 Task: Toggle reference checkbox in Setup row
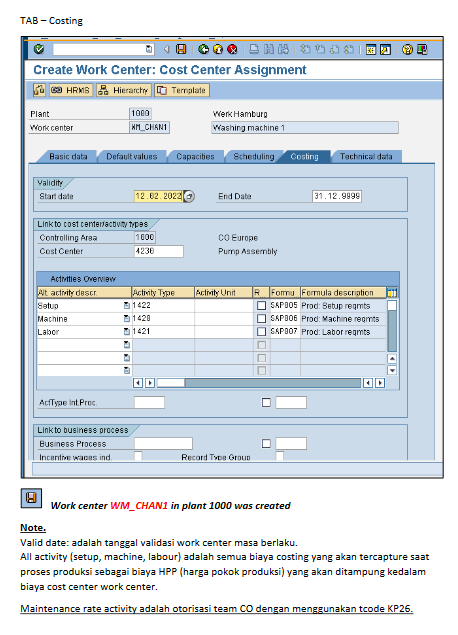[262, 305]
